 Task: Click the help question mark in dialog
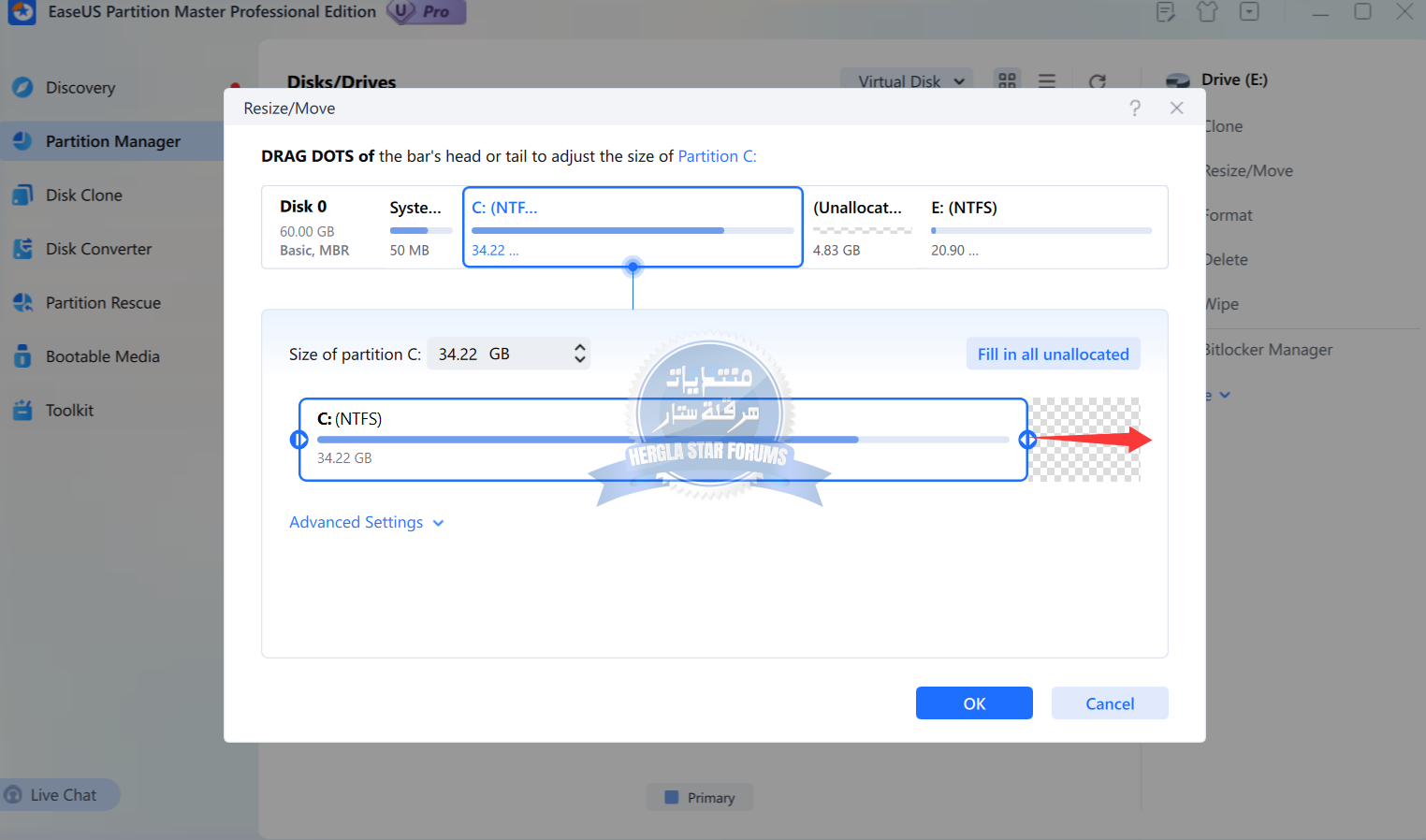pyautogui.click(x=1135, y=109)
